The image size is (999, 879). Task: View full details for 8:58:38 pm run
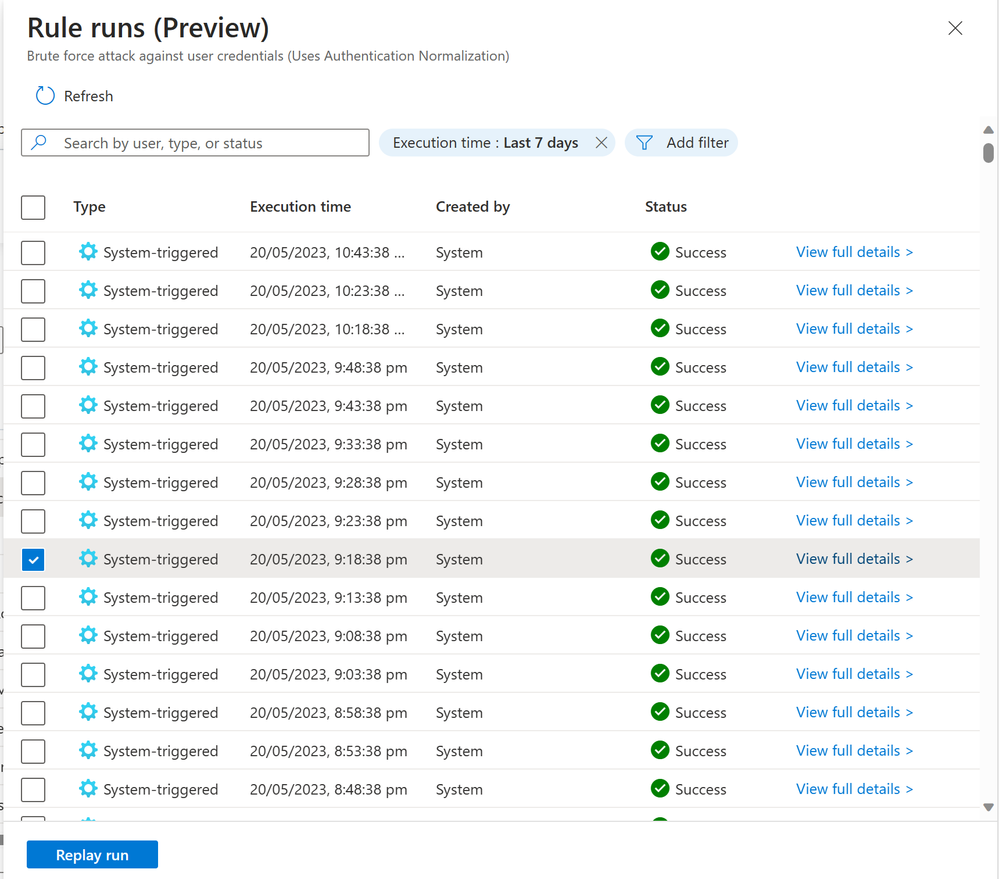tap(854, 712)
